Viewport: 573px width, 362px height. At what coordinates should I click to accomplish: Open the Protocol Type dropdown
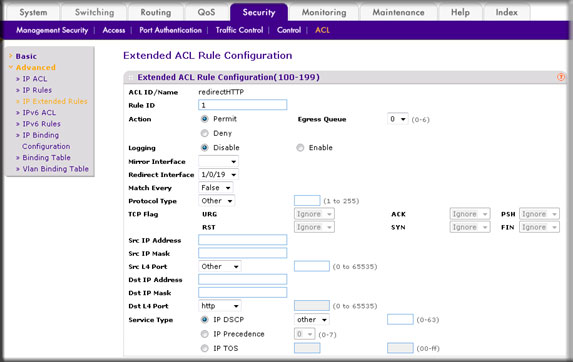217,201
